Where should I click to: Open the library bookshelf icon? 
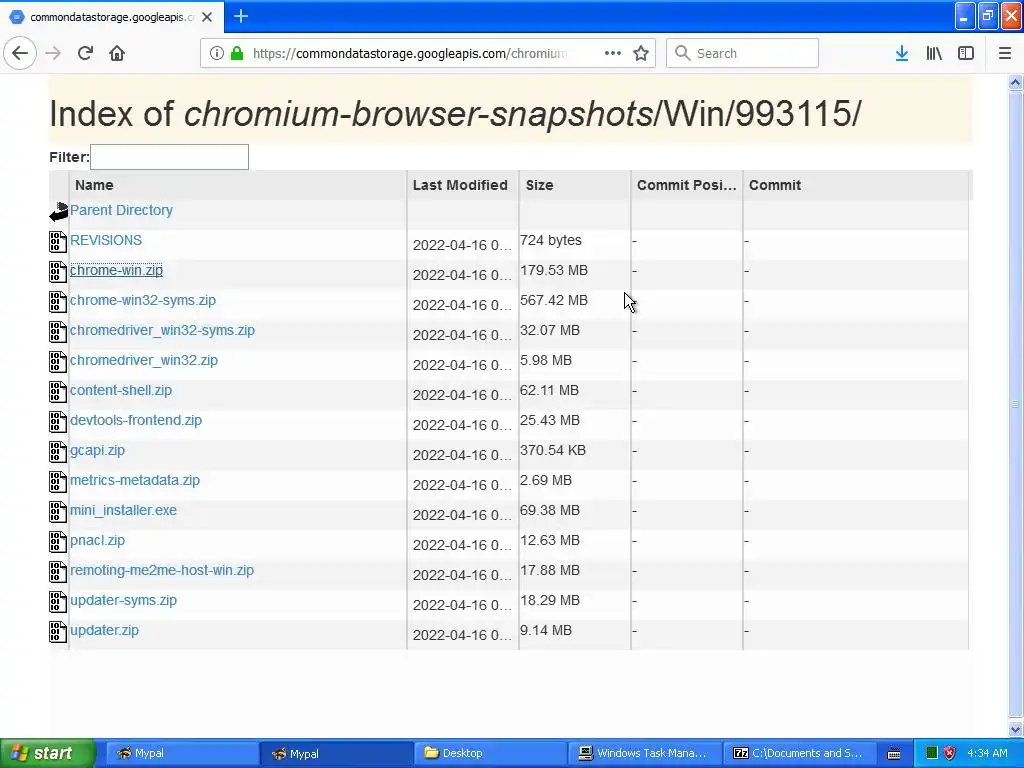[934, 53]
